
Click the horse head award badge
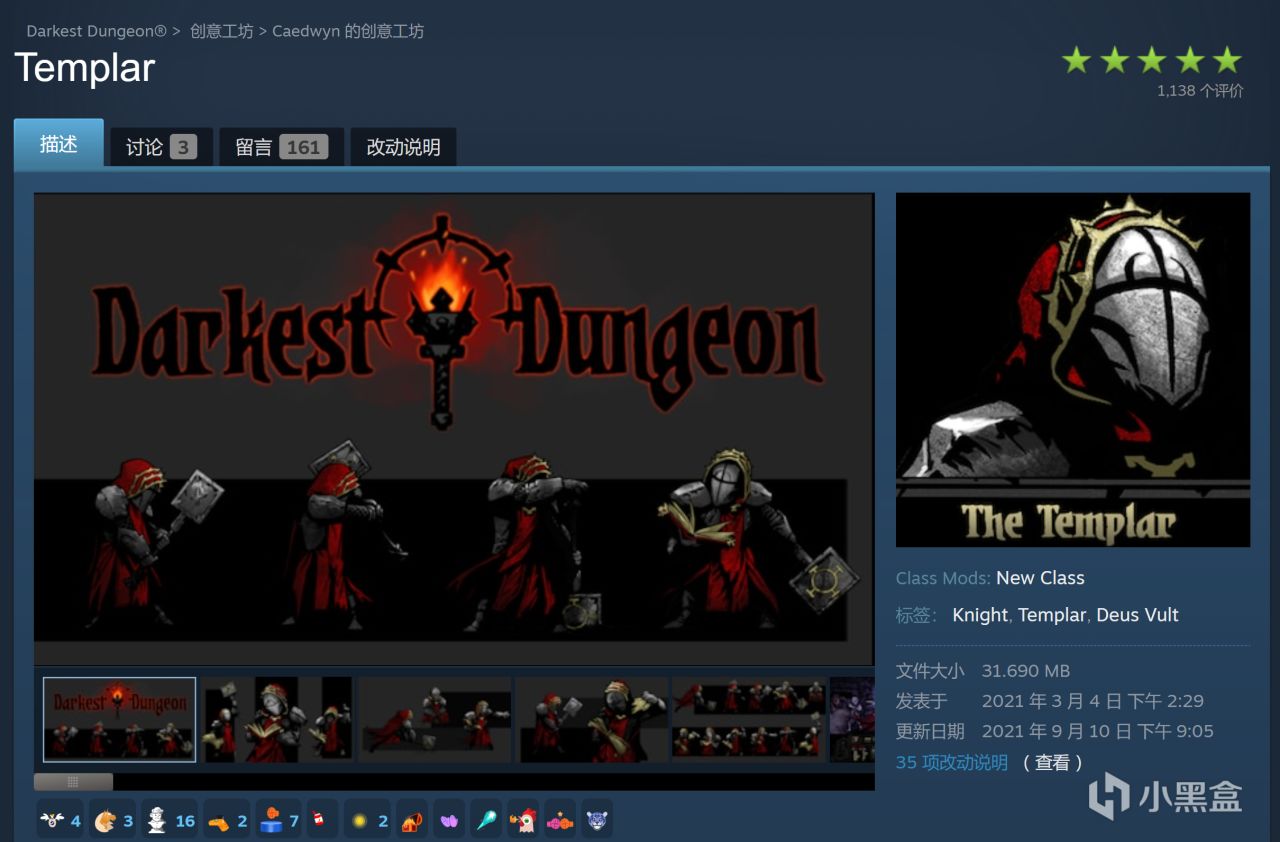pyautogui.click(x=113, y=820)
